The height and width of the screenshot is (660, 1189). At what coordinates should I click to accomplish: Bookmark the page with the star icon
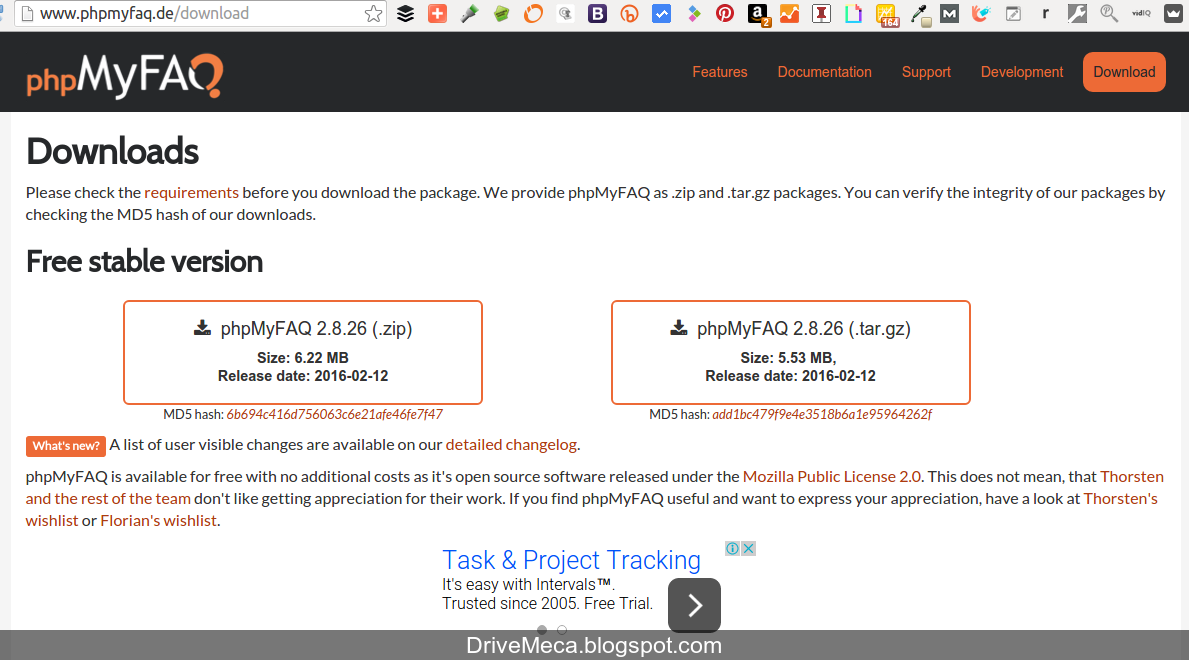[371, 13]
